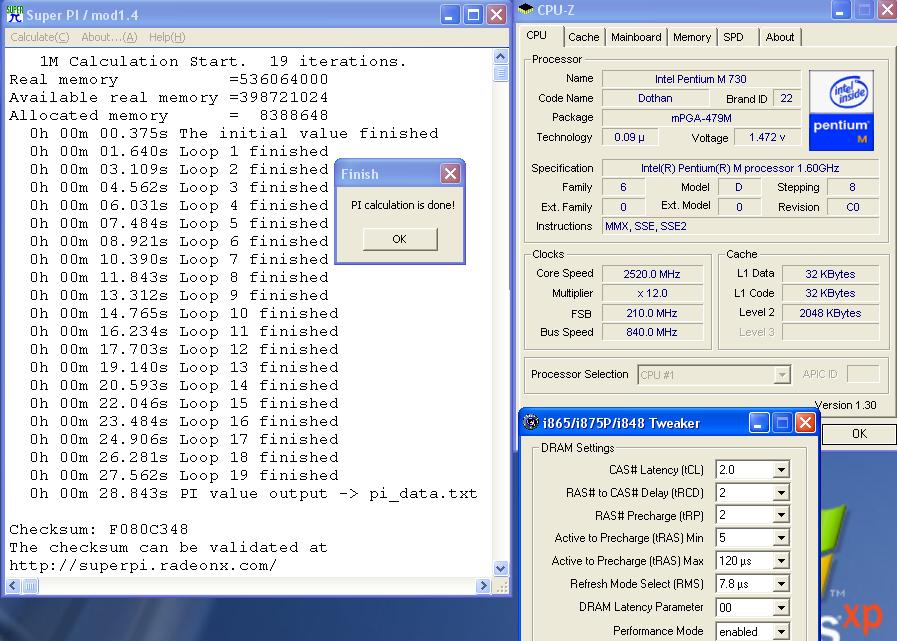This screenshot has height=641, width=897.
Task: Expand the RAS# to CAS# Delay dropdown
Action: point(781,493)
